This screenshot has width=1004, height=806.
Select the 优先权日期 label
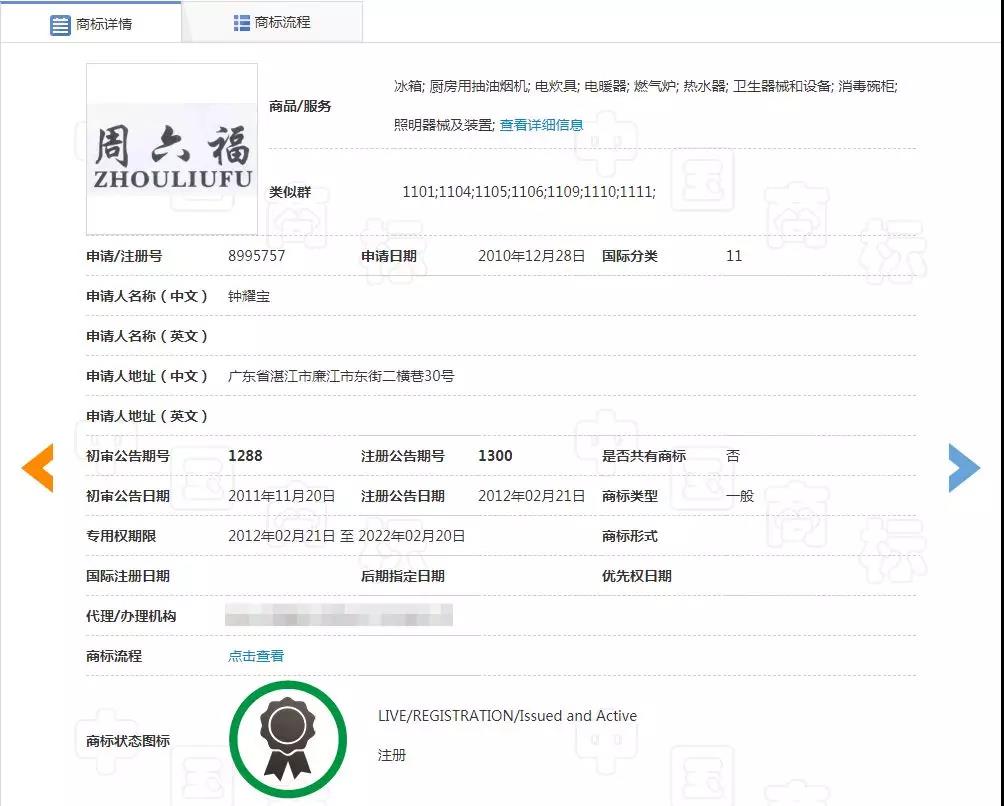pos(636,576)
